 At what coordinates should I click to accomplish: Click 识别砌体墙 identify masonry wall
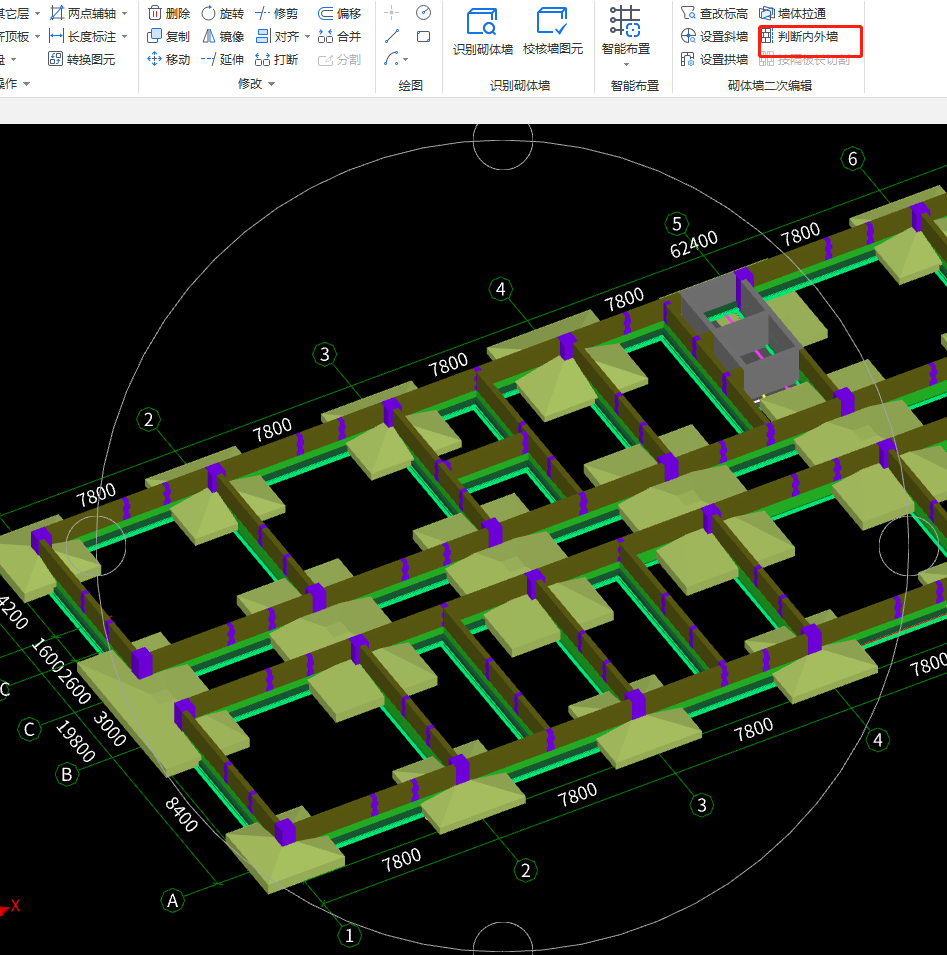[482, 31]
